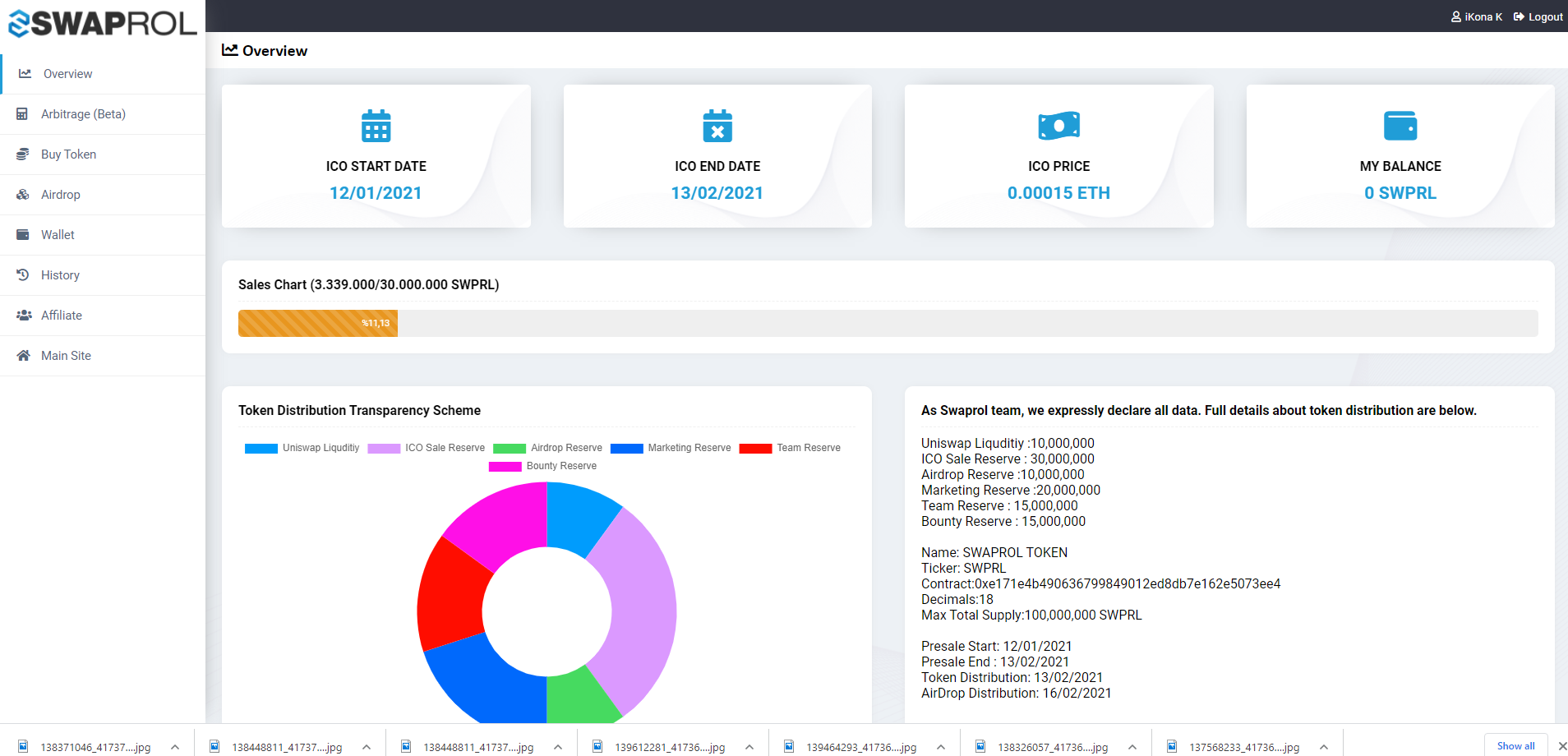1568x756 pixels.
Task: Toggle Airdrop Reserve legend entry
Action: click(x=548, y=448)
